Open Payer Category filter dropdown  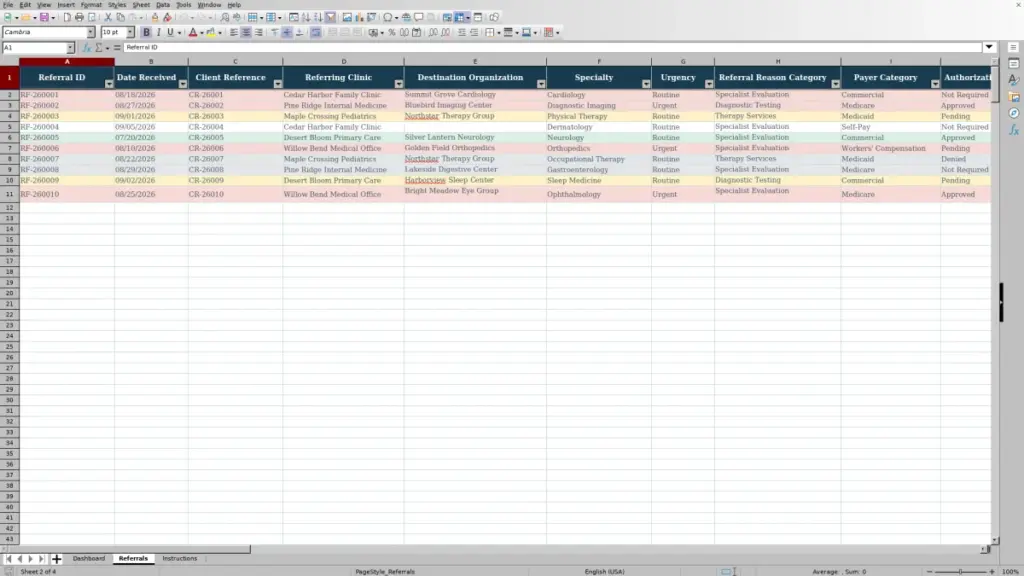click(x=935, y=84)
